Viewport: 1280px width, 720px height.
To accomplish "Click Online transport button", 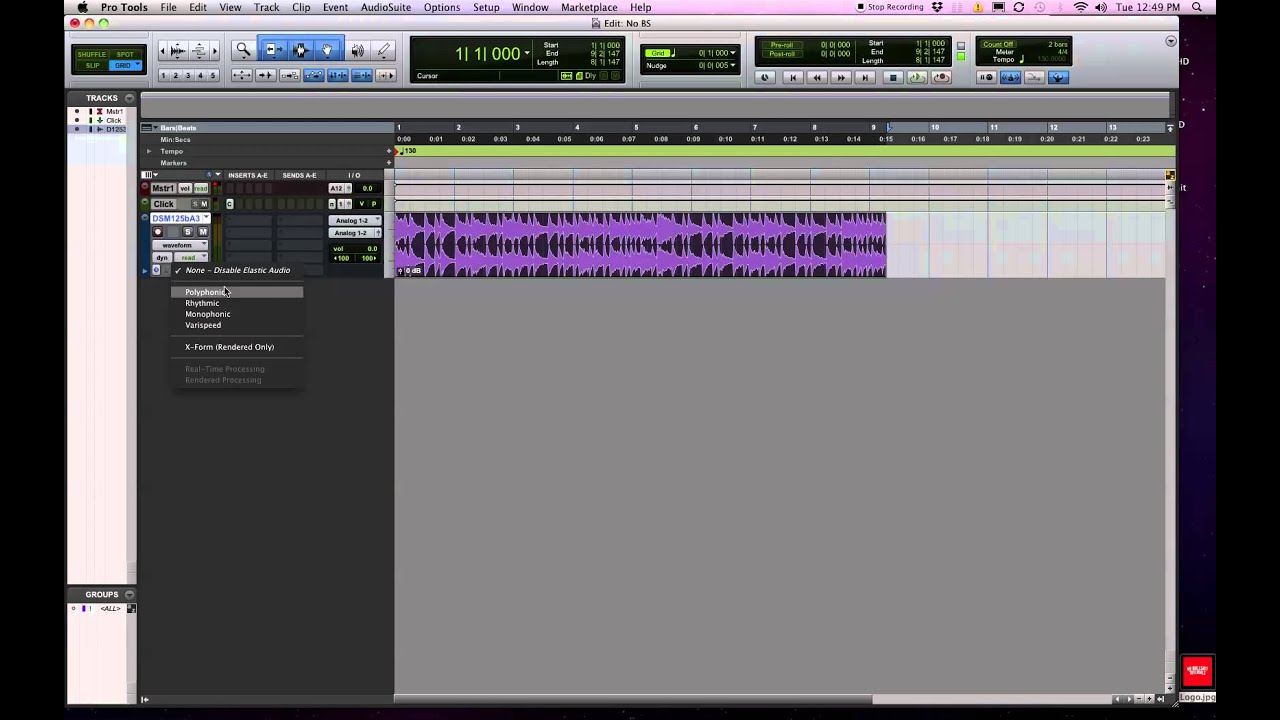I will tap(765, 77).
